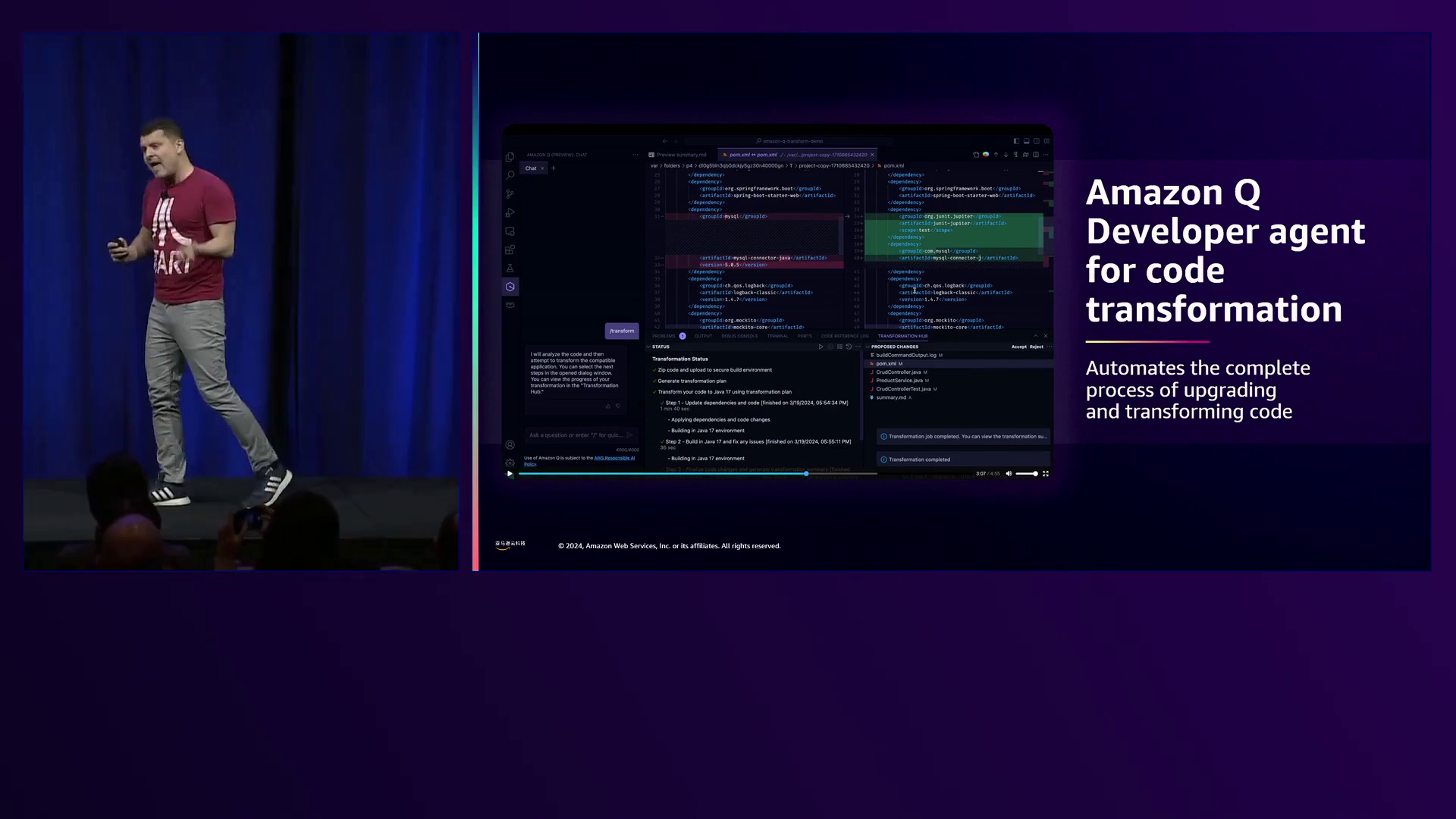Switch to the TERMINAL panel tab
This screenshot has height=819, width=1456.
click(777, 336)
